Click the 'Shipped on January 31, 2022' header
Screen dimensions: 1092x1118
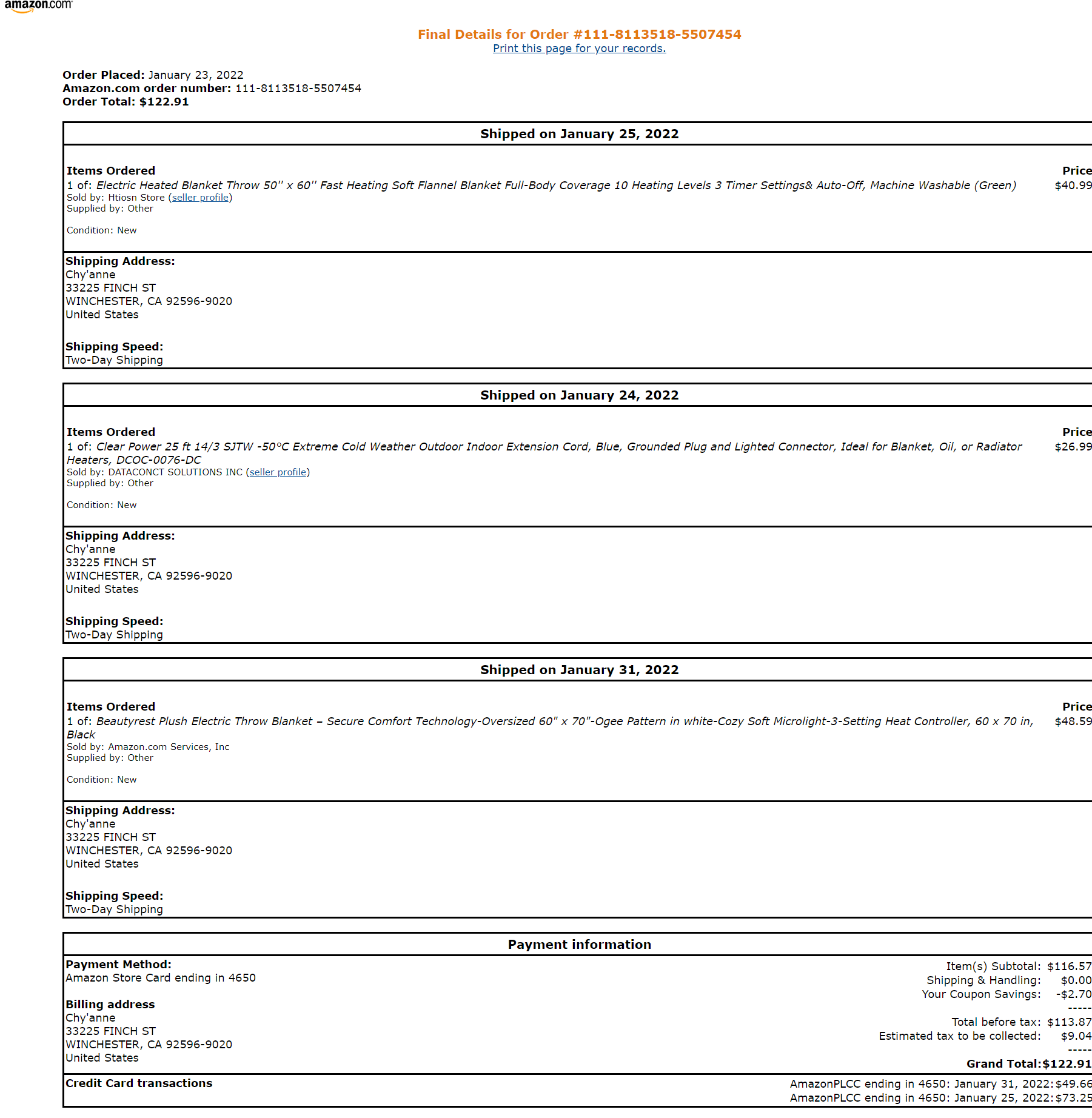tap(579, 670)
